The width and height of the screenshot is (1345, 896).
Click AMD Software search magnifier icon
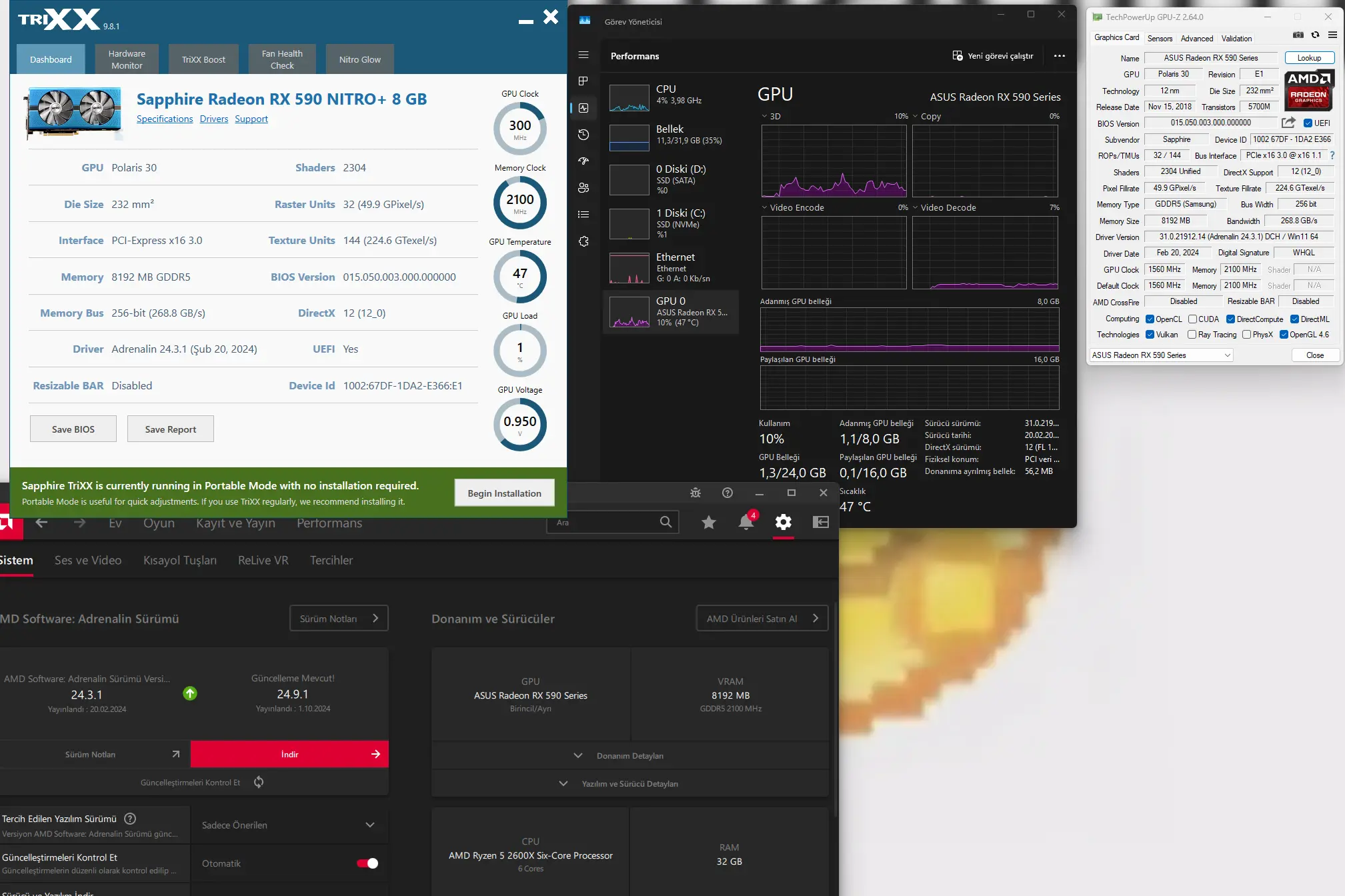665,522
